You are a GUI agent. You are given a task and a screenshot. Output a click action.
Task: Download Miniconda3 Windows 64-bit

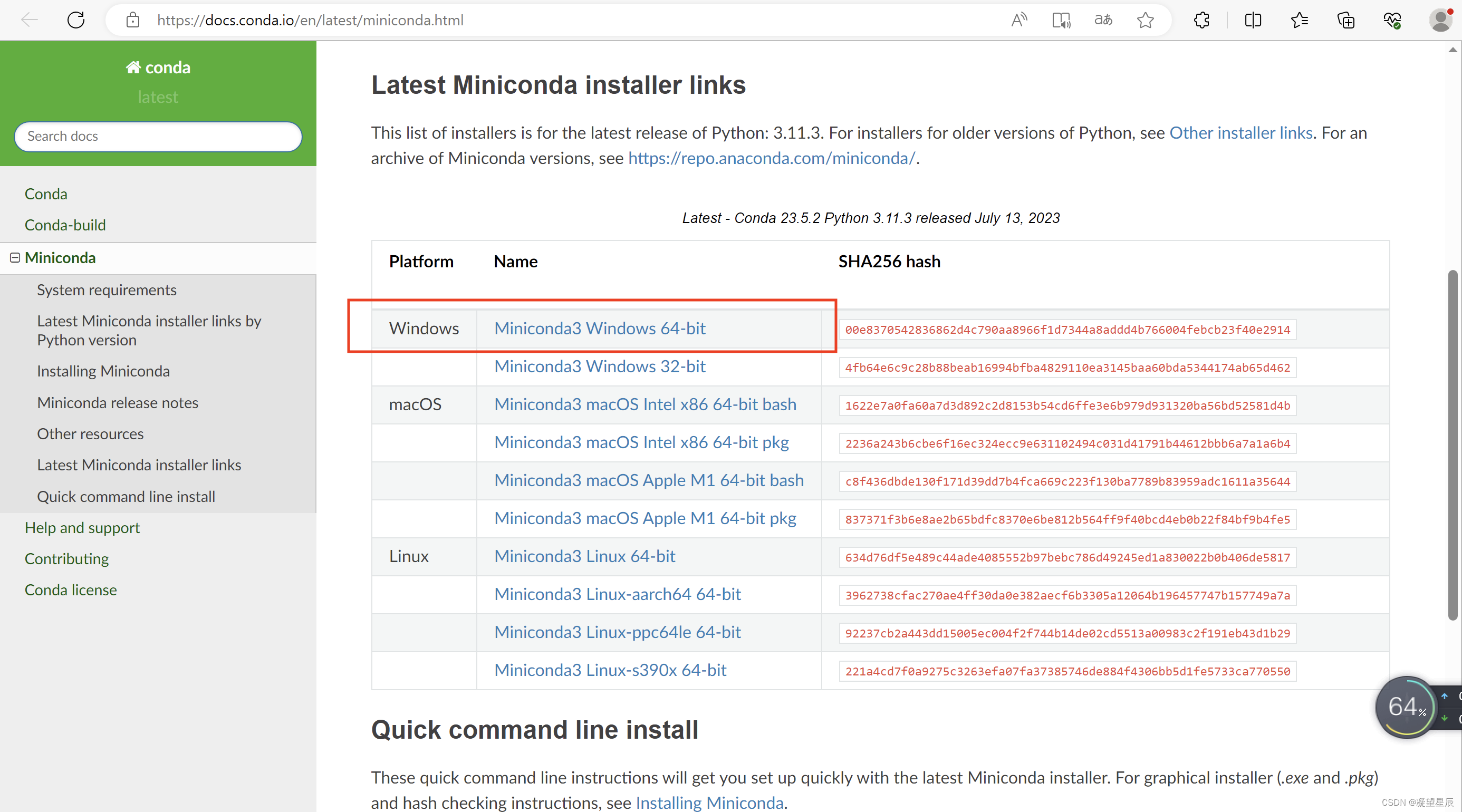(x=599, y=328)
